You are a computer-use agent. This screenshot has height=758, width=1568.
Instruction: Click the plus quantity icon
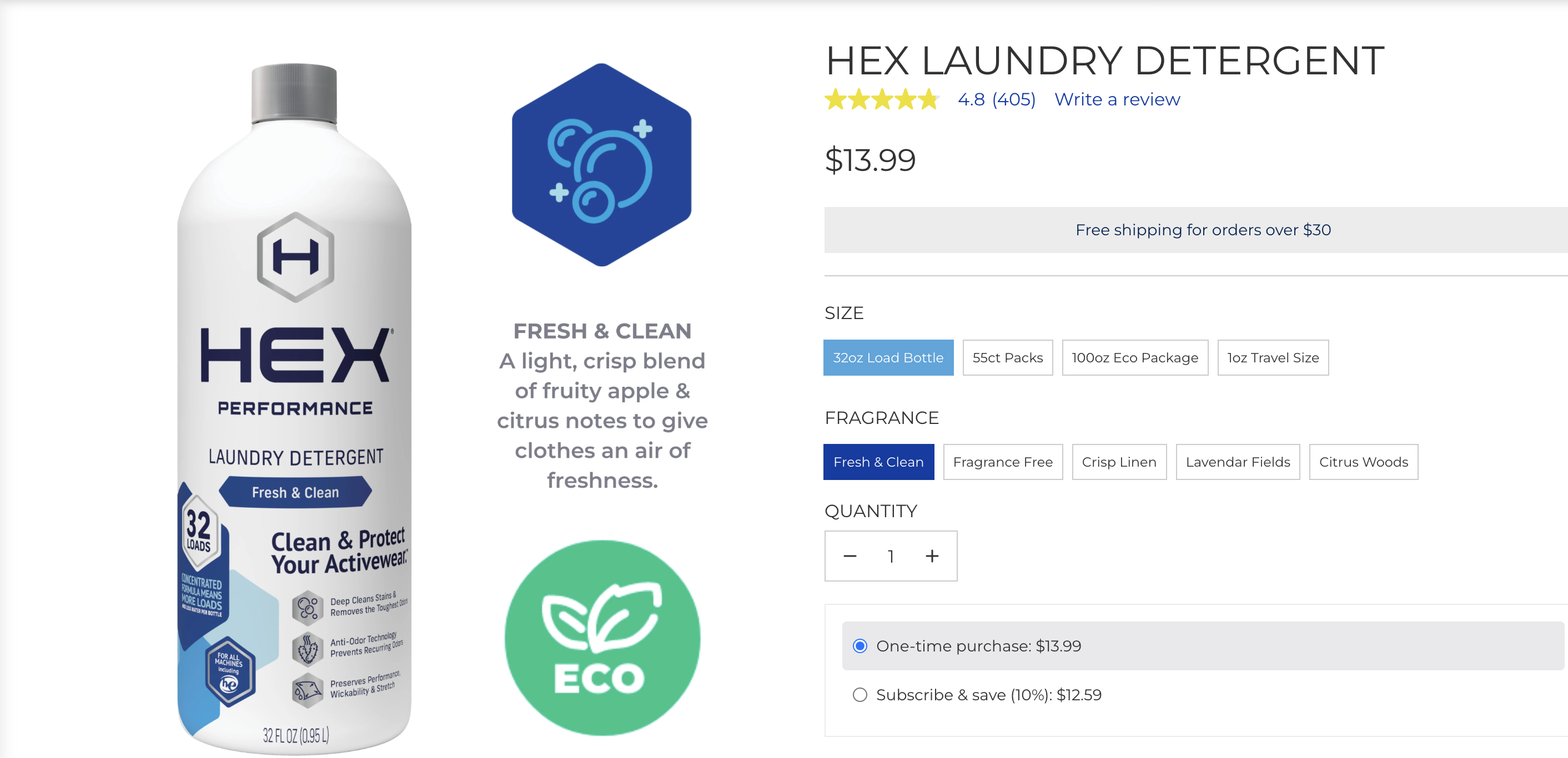[932, 556]
